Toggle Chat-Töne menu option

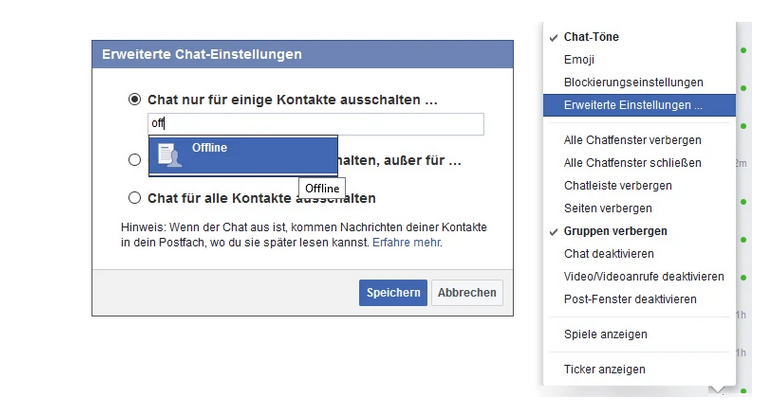coord(639,37)
